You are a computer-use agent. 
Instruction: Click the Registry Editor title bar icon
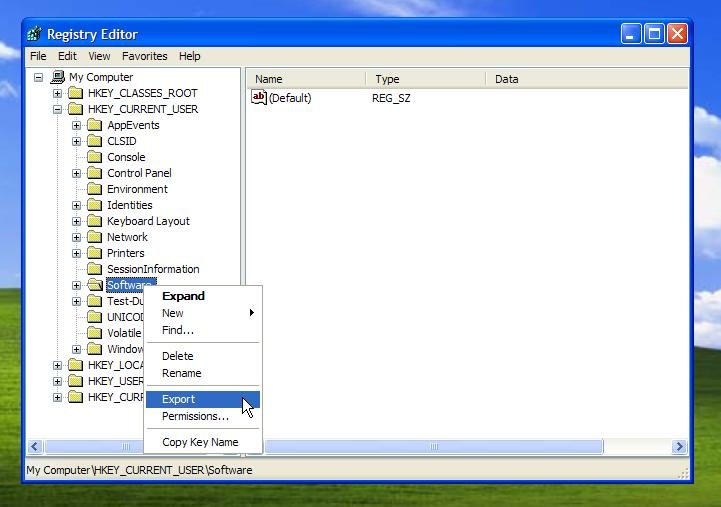(34, 34)
